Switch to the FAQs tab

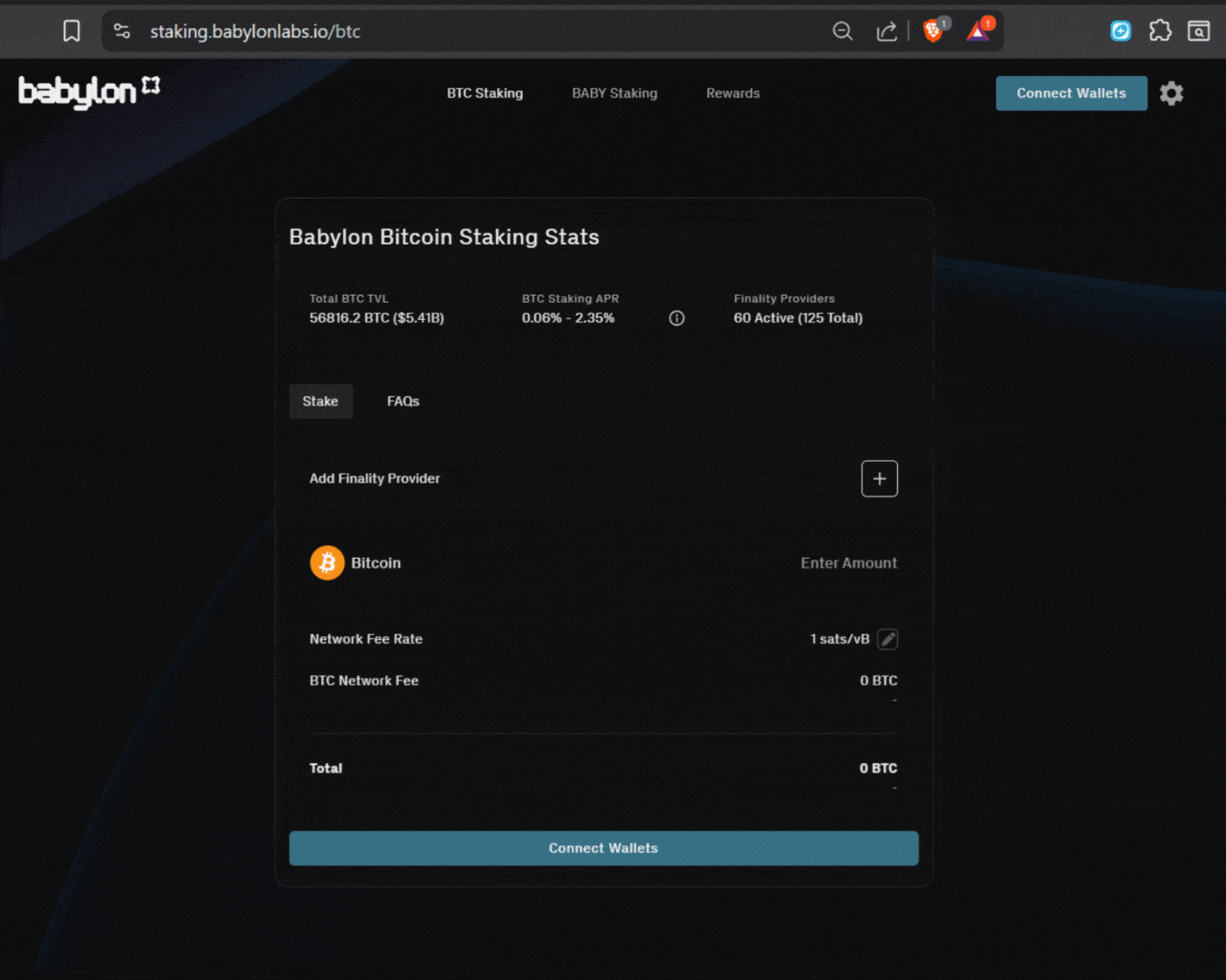402,400
